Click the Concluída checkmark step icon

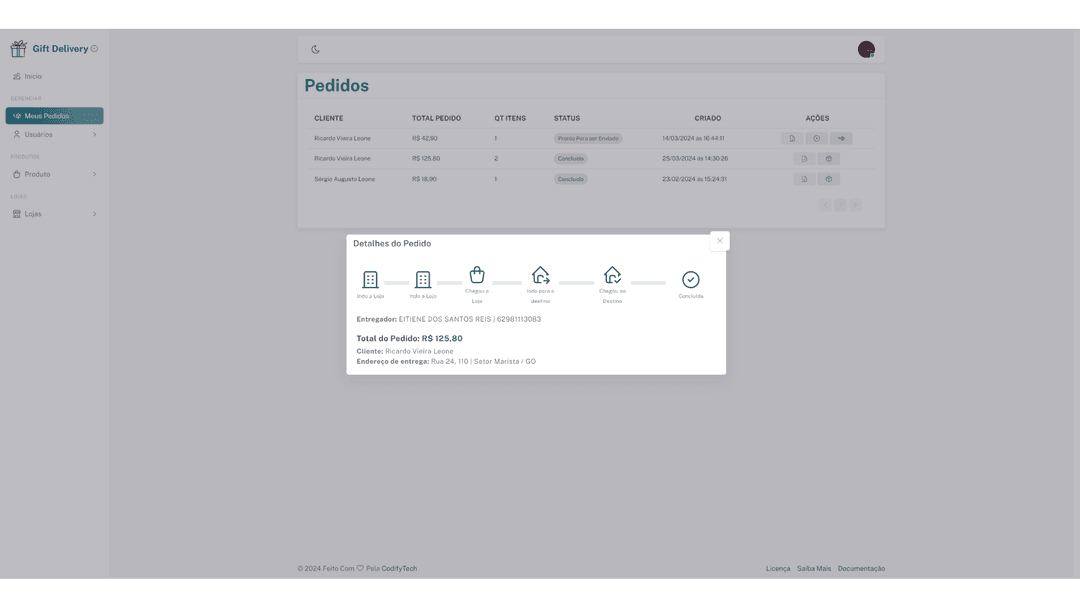(690, 280)
